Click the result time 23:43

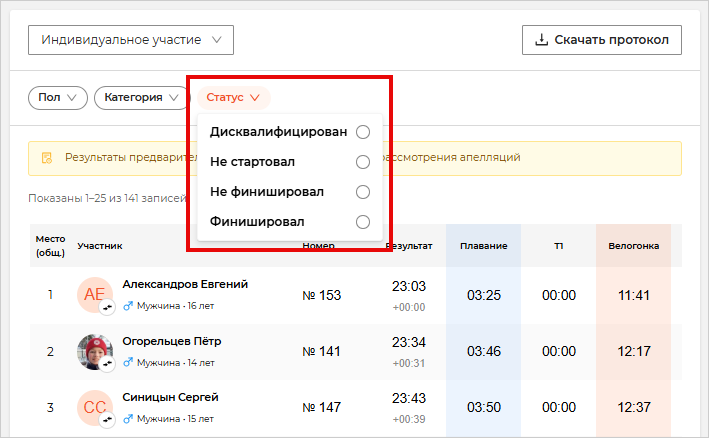409,398
